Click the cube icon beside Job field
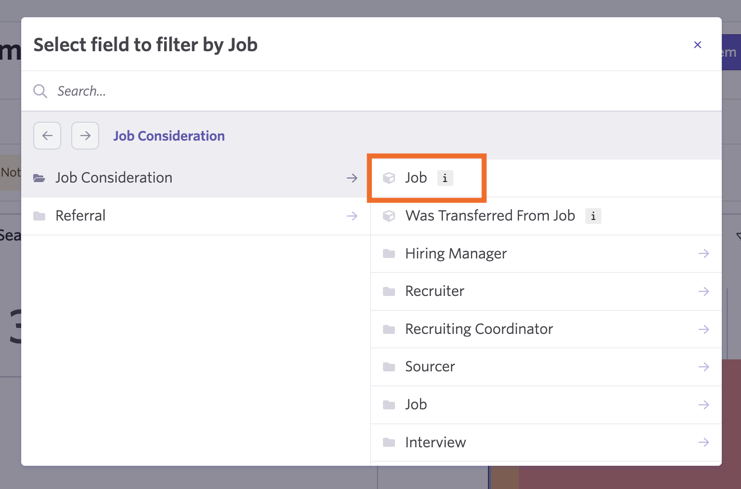 [x=389, y=178]
